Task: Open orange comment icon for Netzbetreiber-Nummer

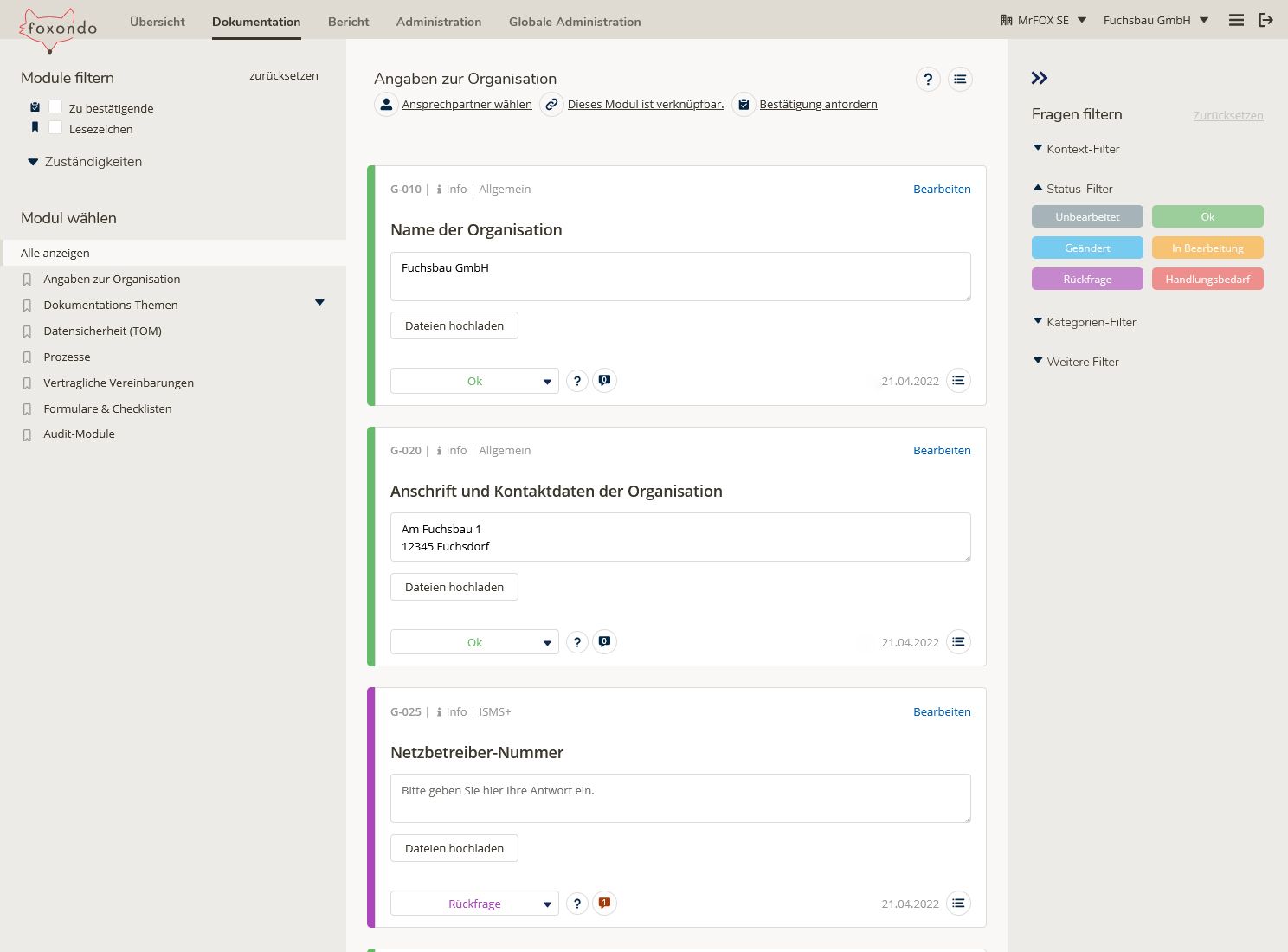Action: click(604, 904)
